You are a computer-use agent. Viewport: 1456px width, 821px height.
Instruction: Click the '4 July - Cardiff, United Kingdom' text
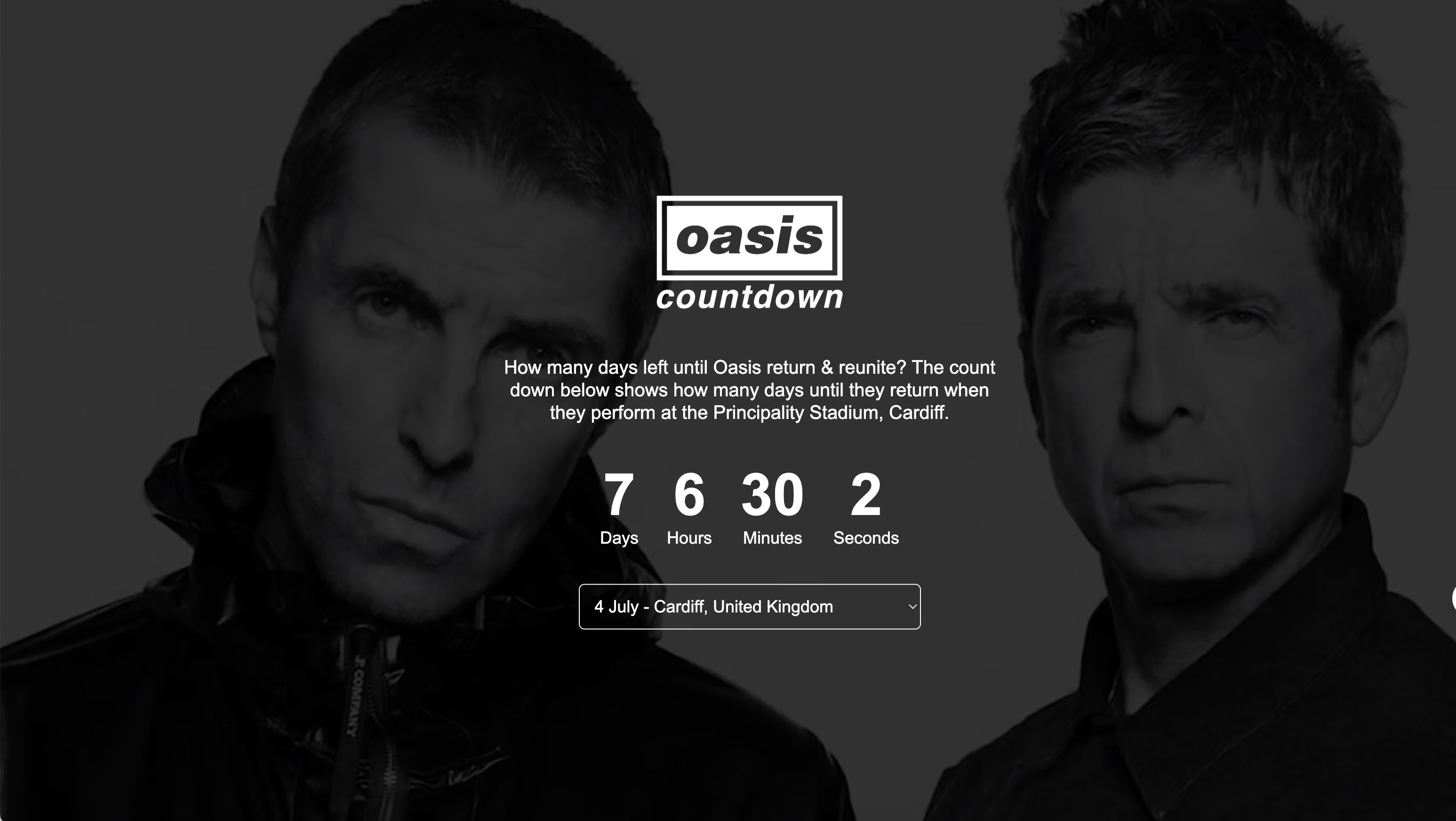pyautogui.click(x=713, y=607)
